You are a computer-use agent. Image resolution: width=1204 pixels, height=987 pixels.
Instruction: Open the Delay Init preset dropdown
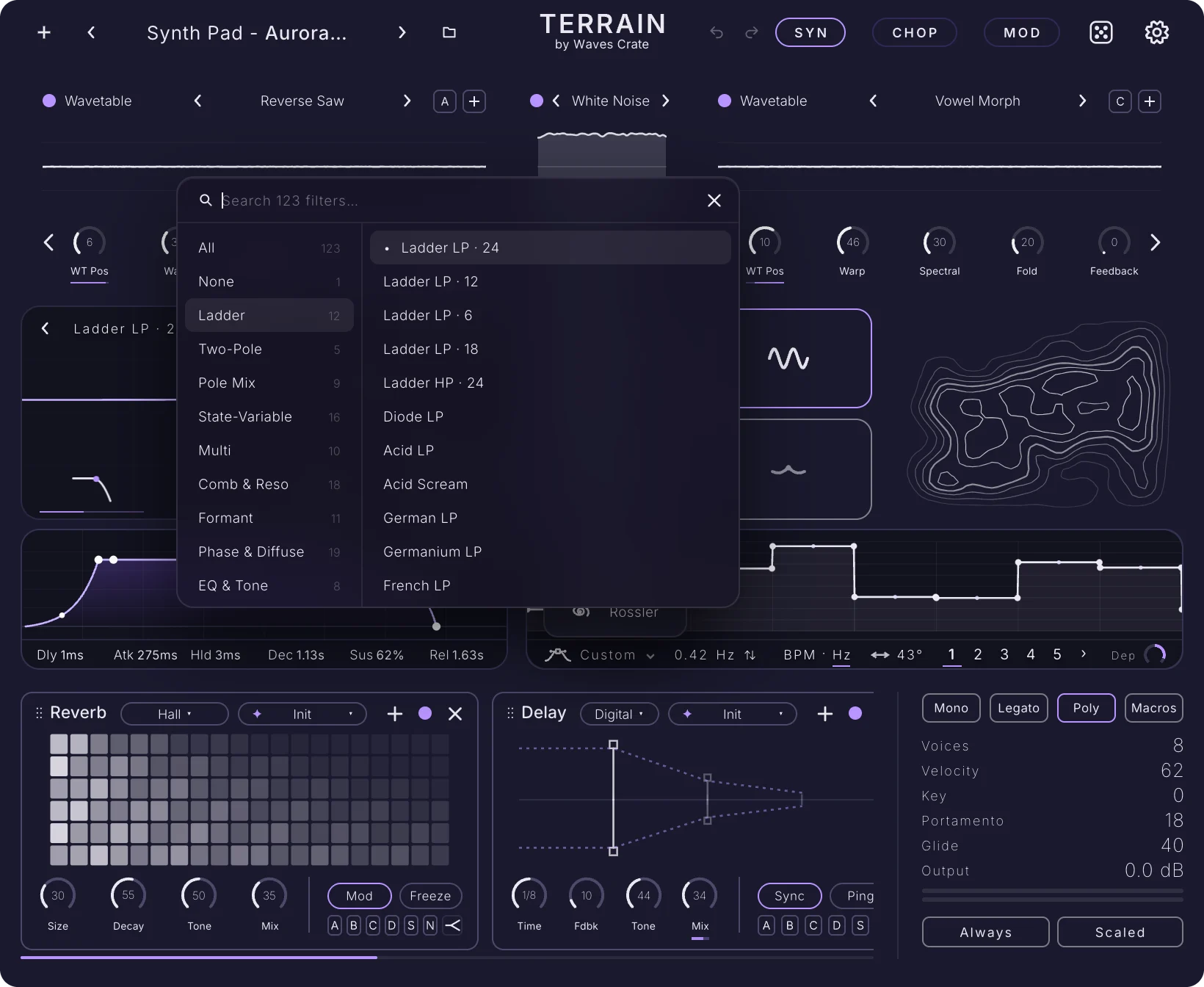732,714
